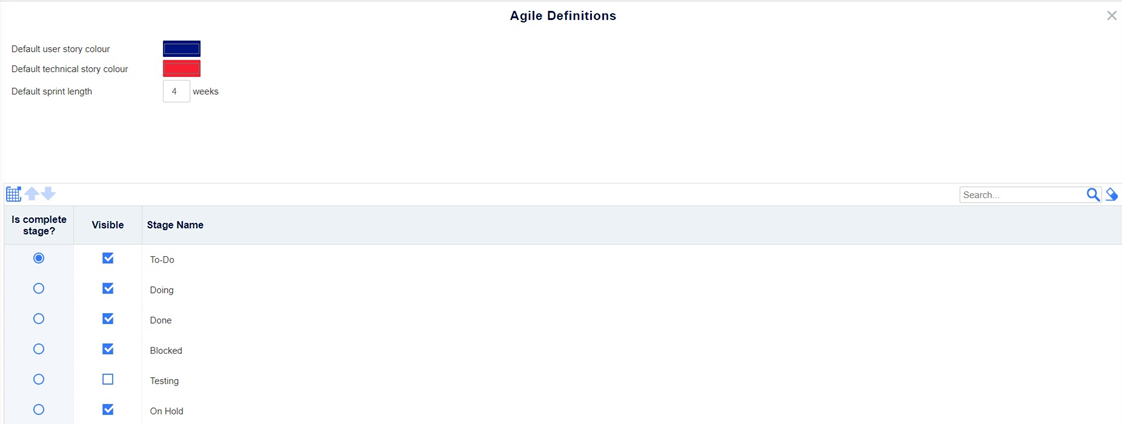Click the default sprint length field

(176, 92)
